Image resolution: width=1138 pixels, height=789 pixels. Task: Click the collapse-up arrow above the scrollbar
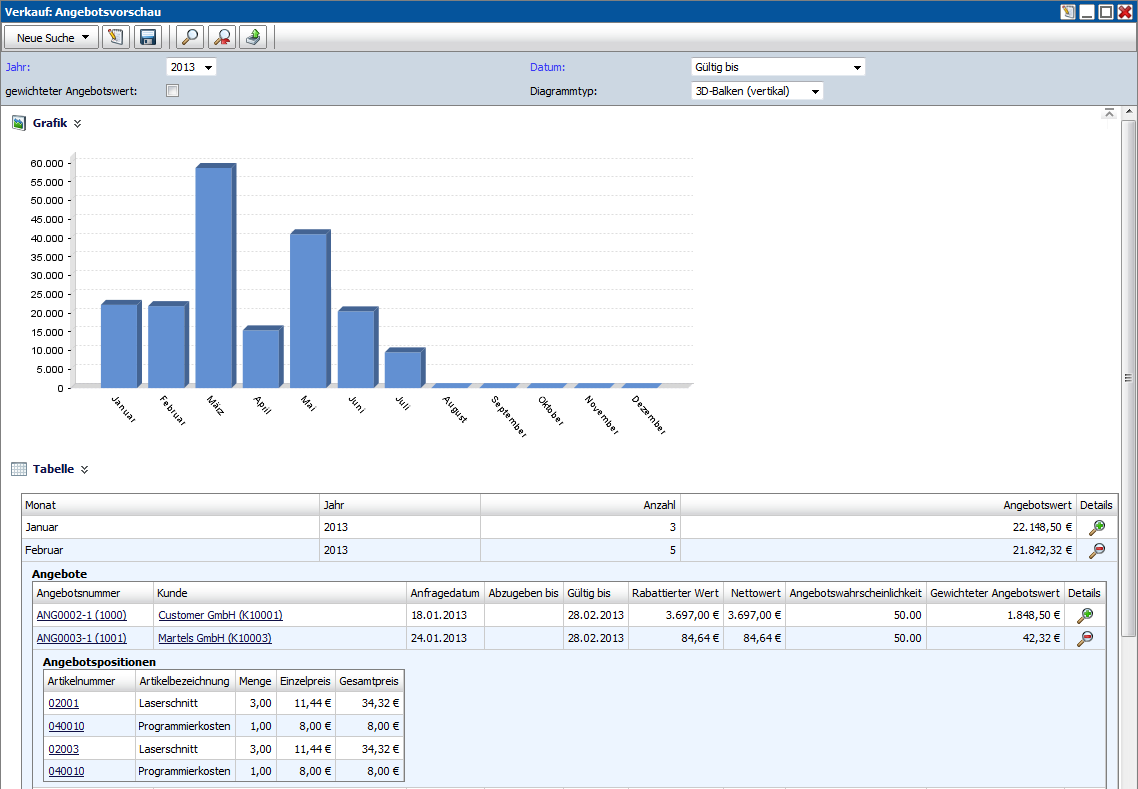1109,114
